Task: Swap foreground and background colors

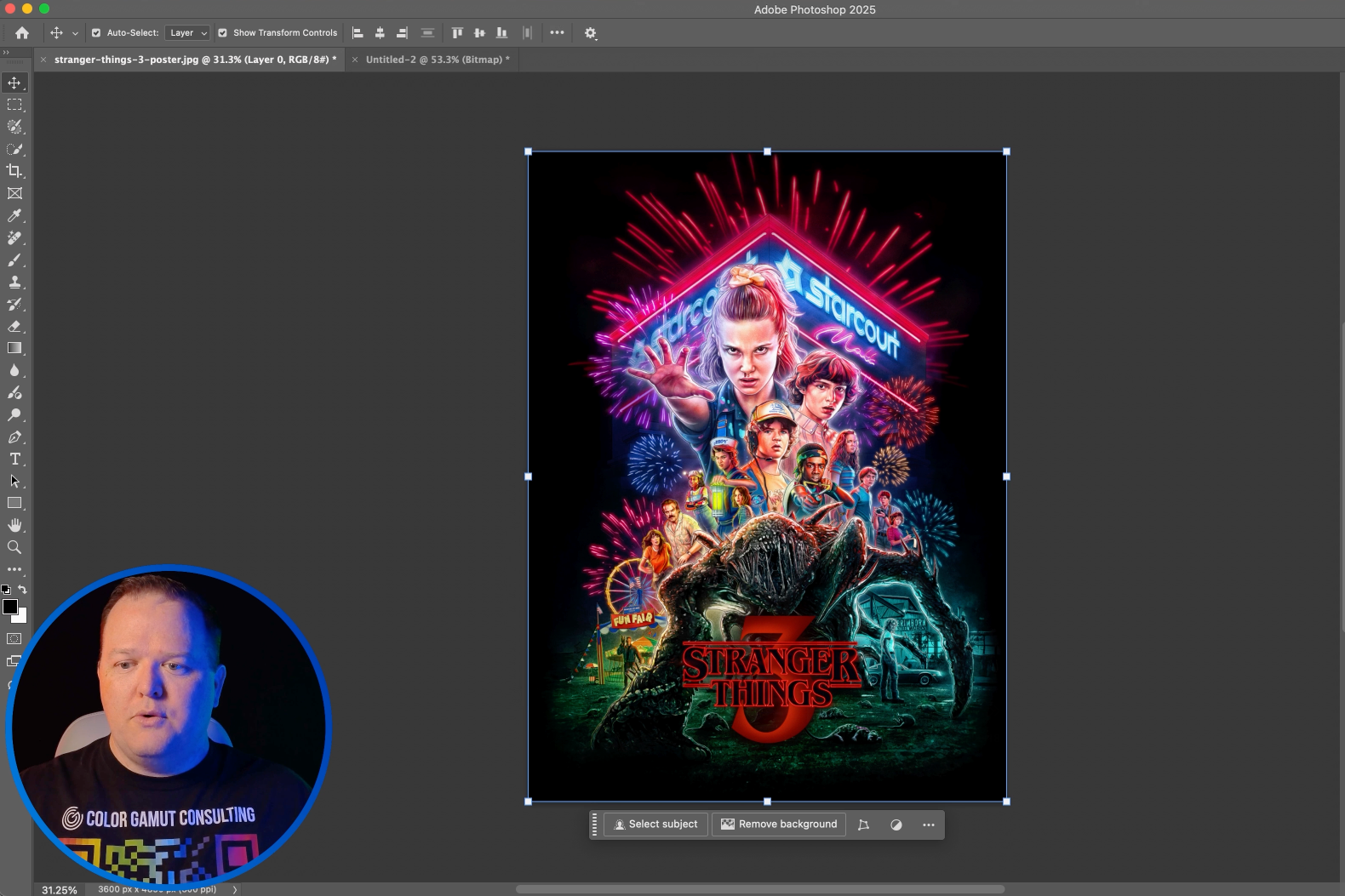Action: [x=23, y=589]
